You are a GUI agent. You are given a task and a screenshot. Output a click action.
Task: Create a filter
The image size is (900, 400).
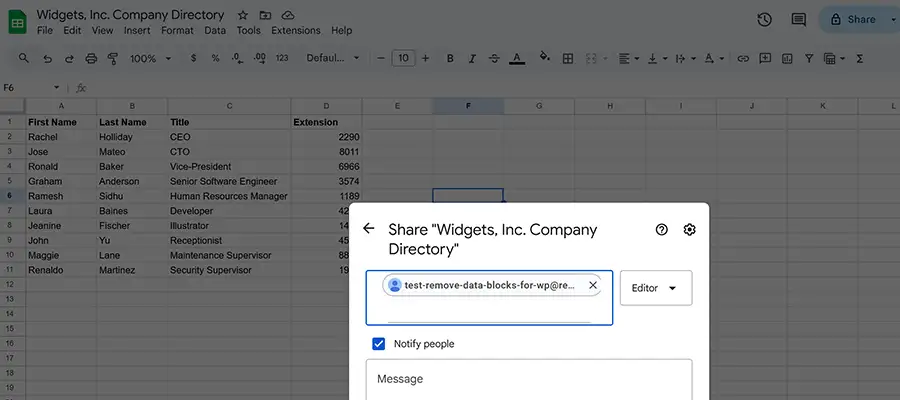click(x=809, y=58)
